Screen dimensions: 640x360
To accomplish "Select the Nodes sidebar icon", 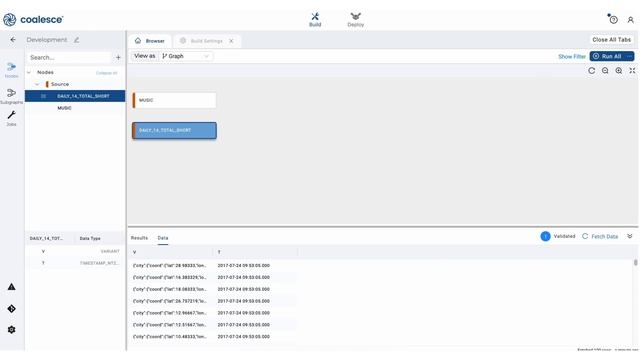I will click(11, 70).
